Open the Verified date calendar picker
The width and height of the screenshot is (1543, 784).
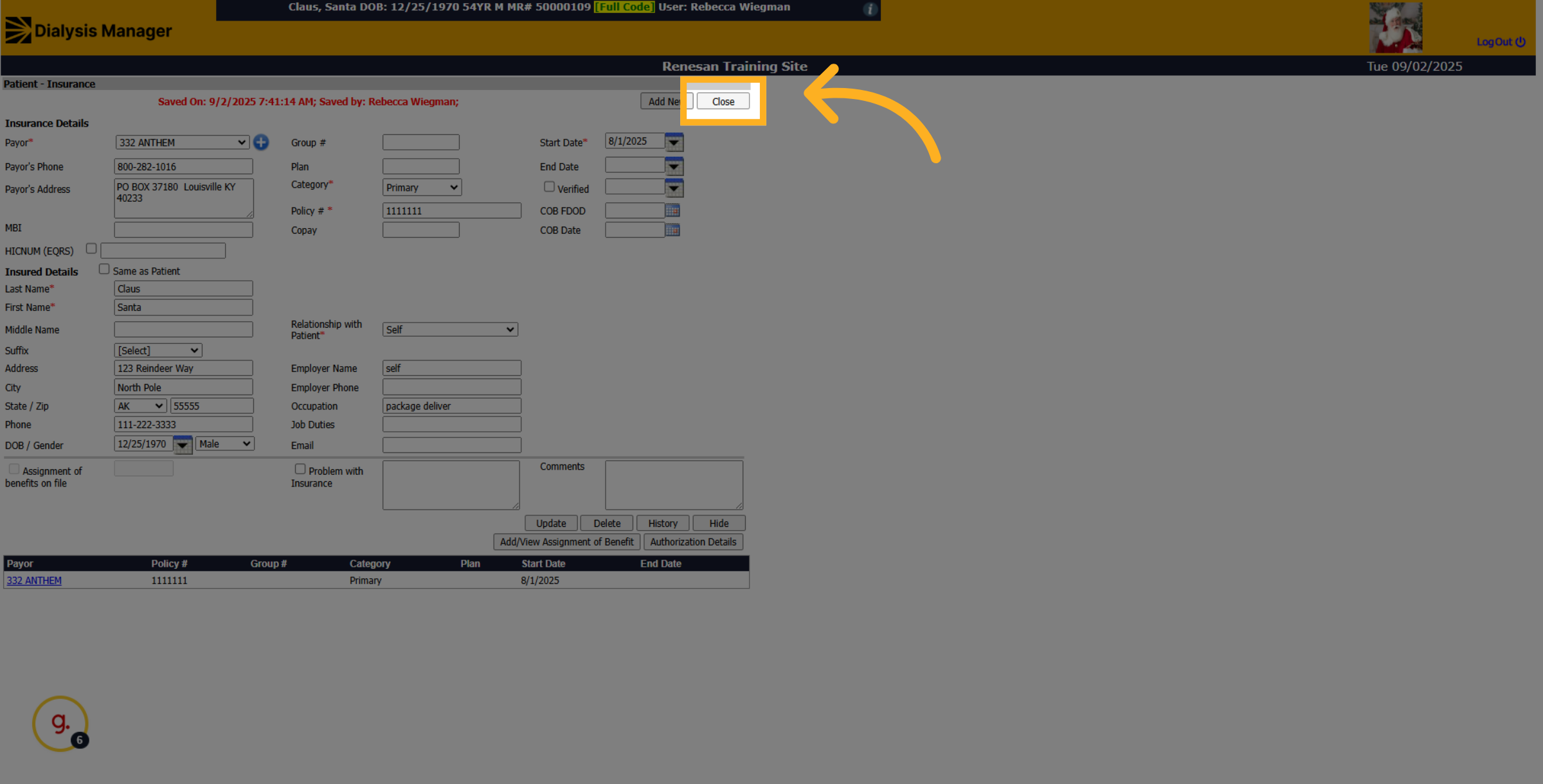[674, 188]
